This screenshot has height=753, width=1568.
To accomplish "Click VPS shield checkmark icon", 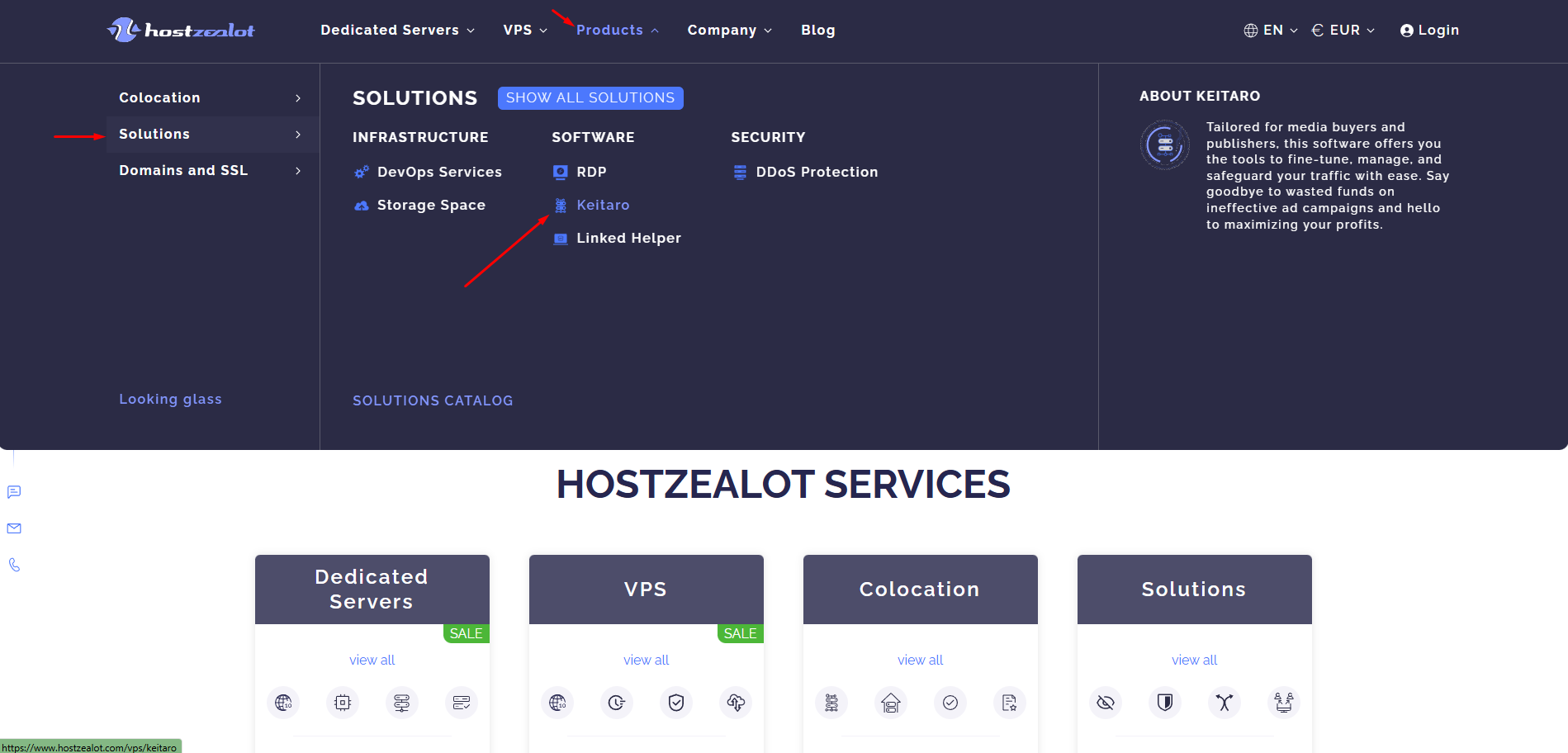I will (676, 703).
